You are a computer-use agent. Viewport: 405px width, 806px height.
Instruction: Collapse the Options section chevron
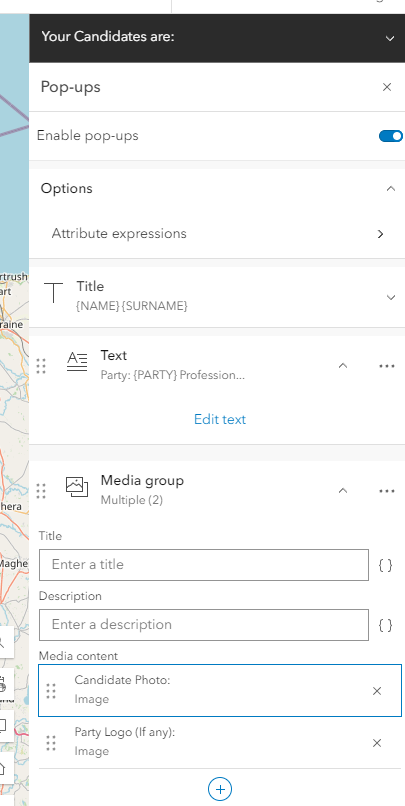click(391, 188)
